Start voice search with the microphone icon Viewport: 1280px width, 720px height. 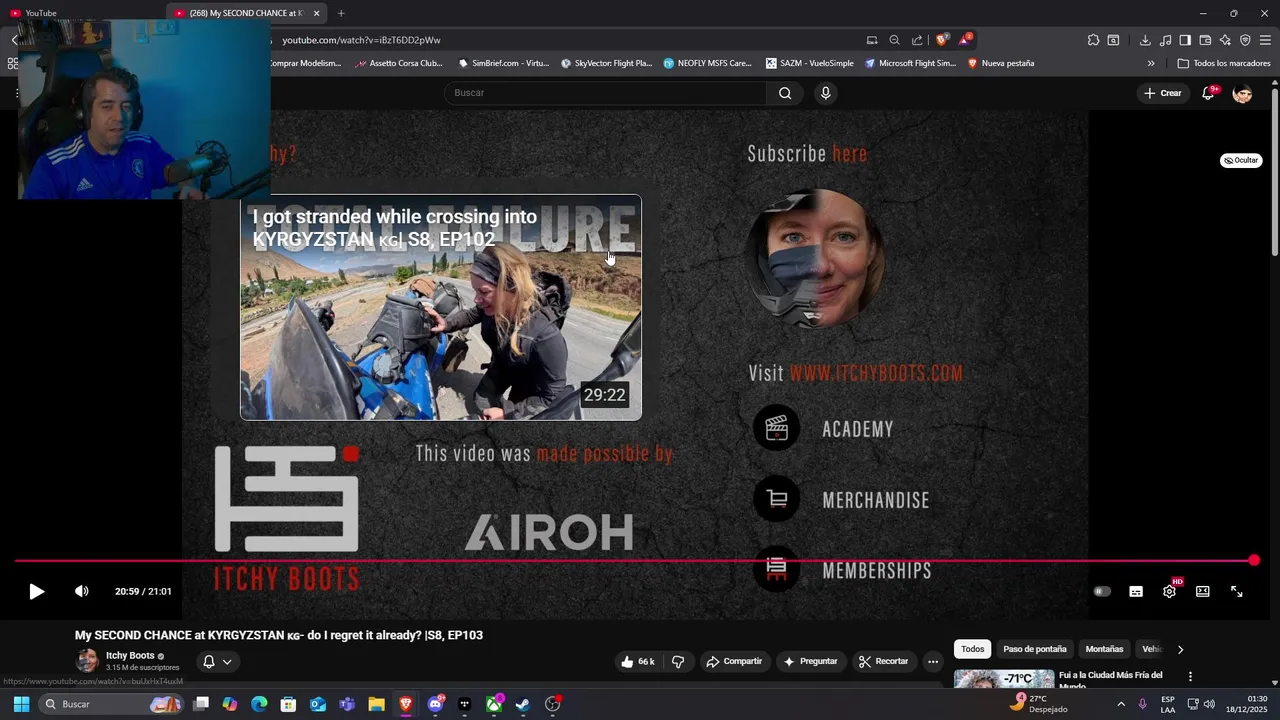point(825,93)
